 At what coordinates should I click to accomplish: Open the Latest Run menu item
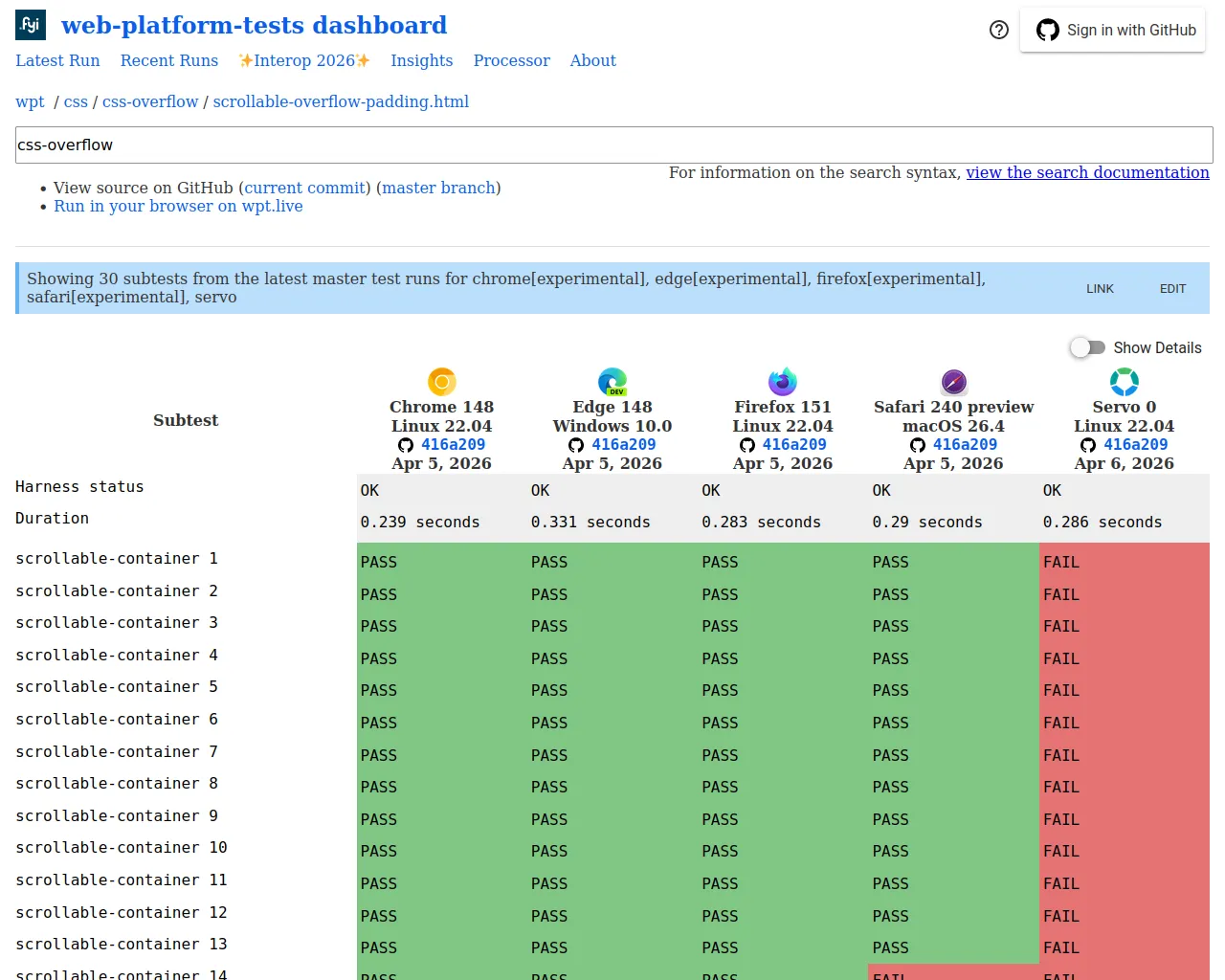pyautogui.click(x=57, y=60)
